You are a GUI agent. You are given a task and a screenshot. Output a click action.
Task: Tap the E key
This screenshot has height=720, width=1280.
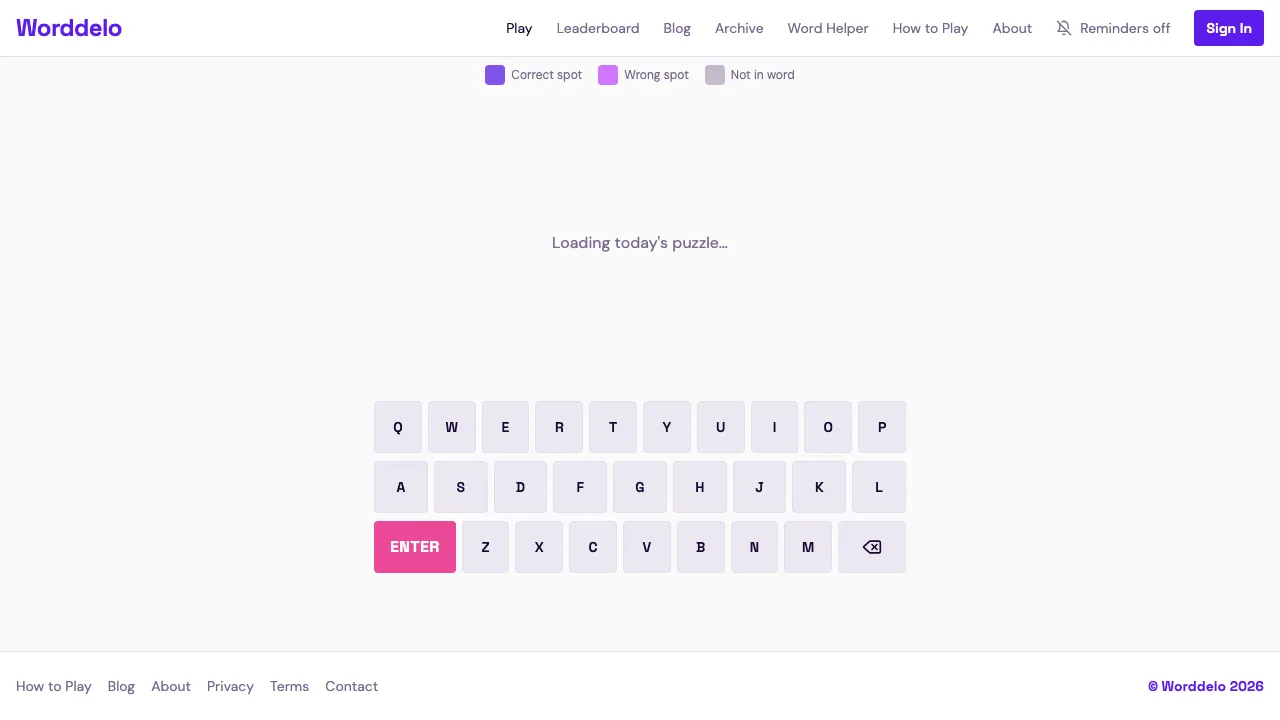coord(505,427)
